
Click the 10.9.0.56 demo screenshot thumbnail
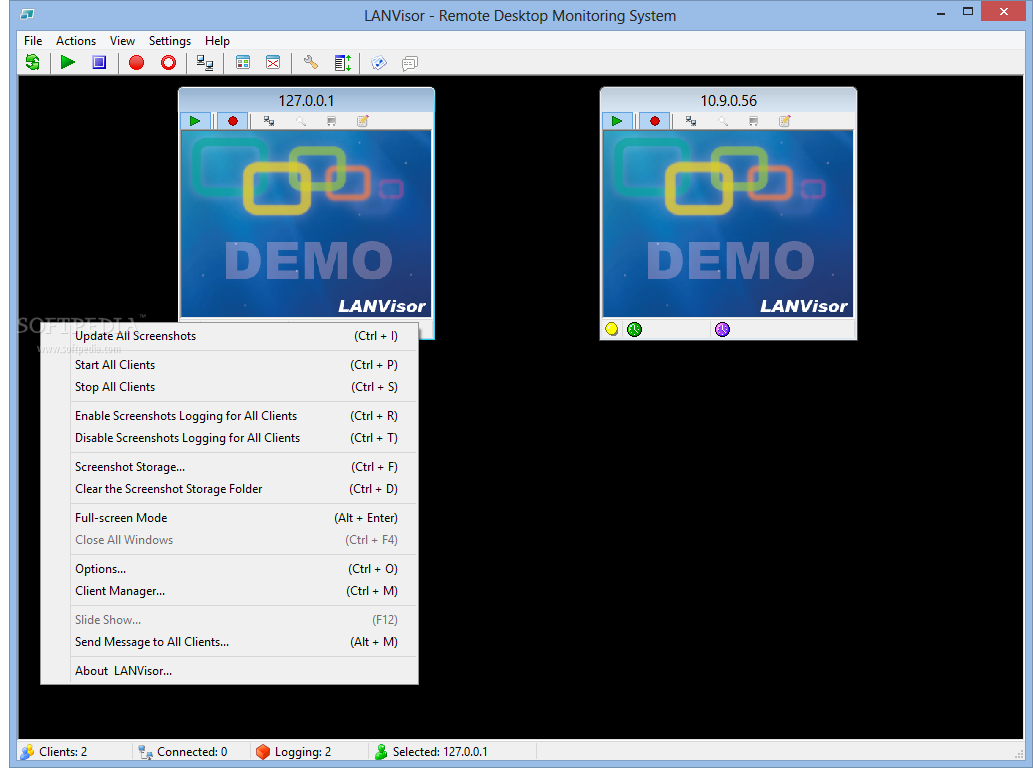pos(728,224)
